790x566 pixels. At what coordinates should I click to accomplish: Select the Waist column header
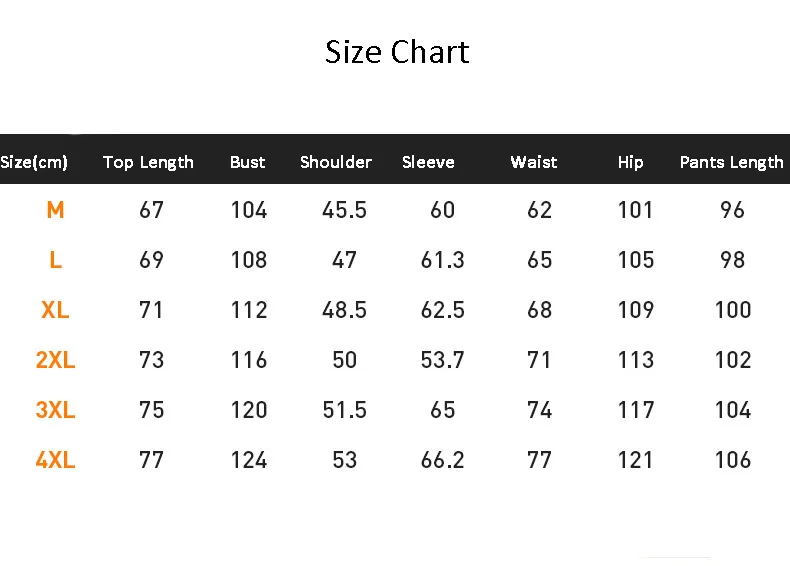click(534, 162)
